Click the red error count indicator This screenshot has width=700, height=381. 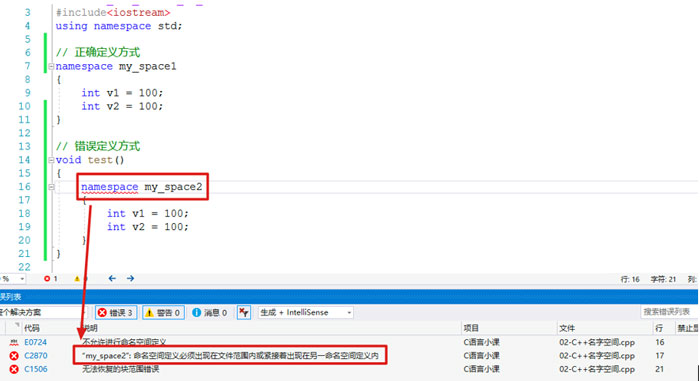tap(50, 279)
